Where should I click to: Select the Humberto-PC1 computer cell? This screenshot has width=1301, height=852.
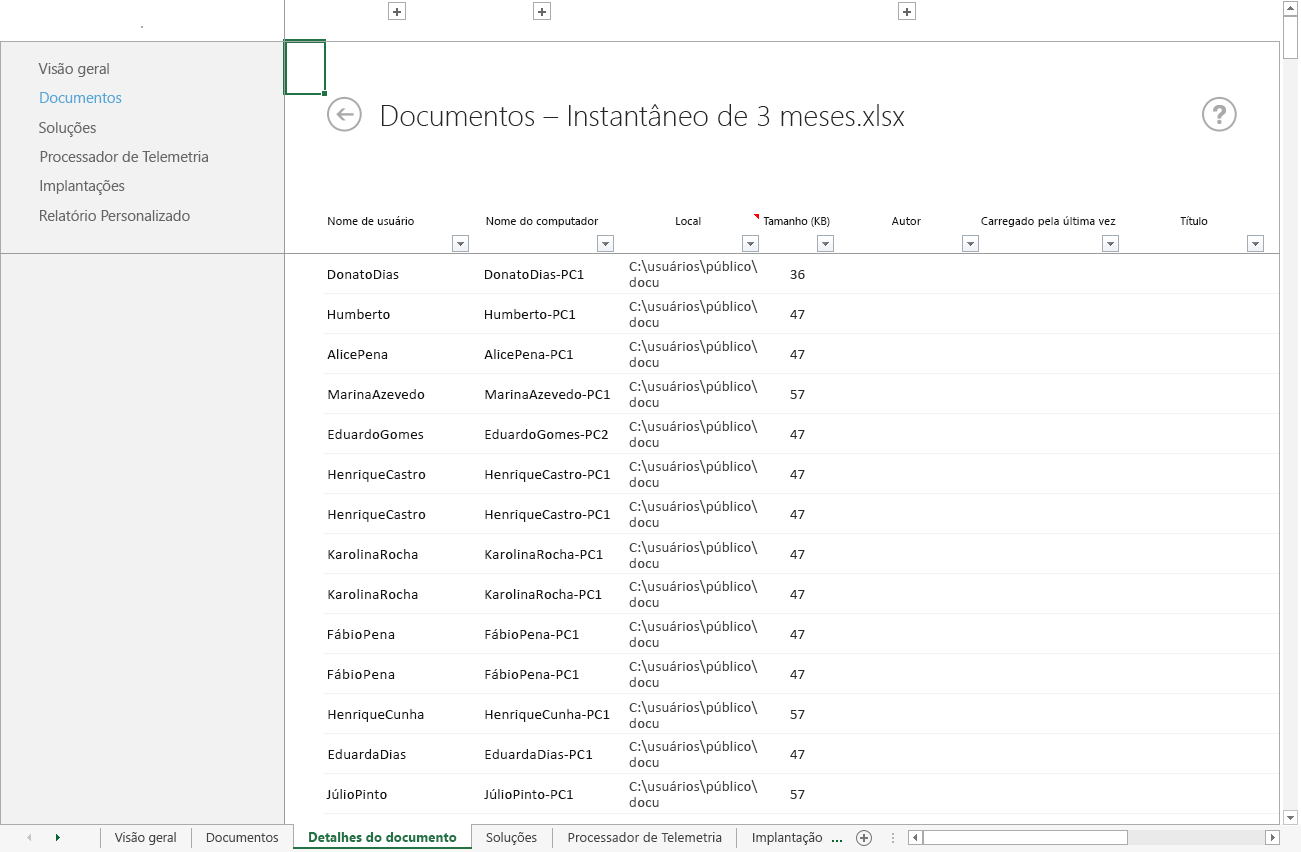pyautogui.click(x=530, y=314)
